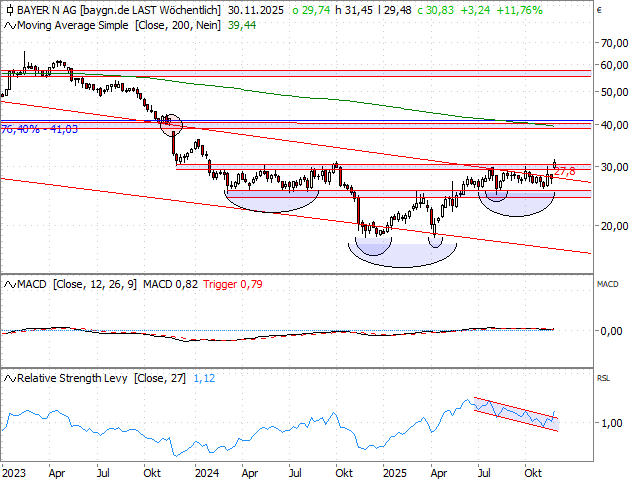Click the 60,00 price axis label
The image size is (640, 480).
[615, 65]
